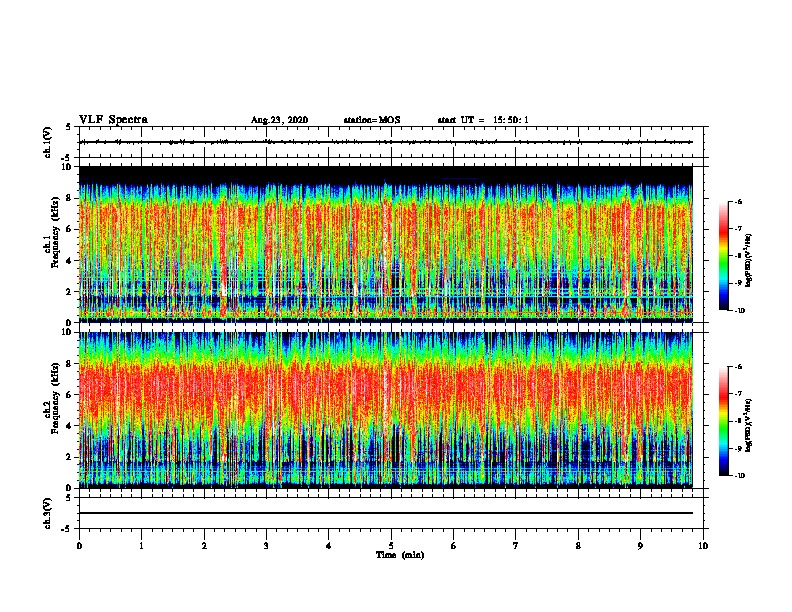This screenshot has width=792, height=612.
Task: Click the '0' tick on the time axis
Action: tap(79, 546)
